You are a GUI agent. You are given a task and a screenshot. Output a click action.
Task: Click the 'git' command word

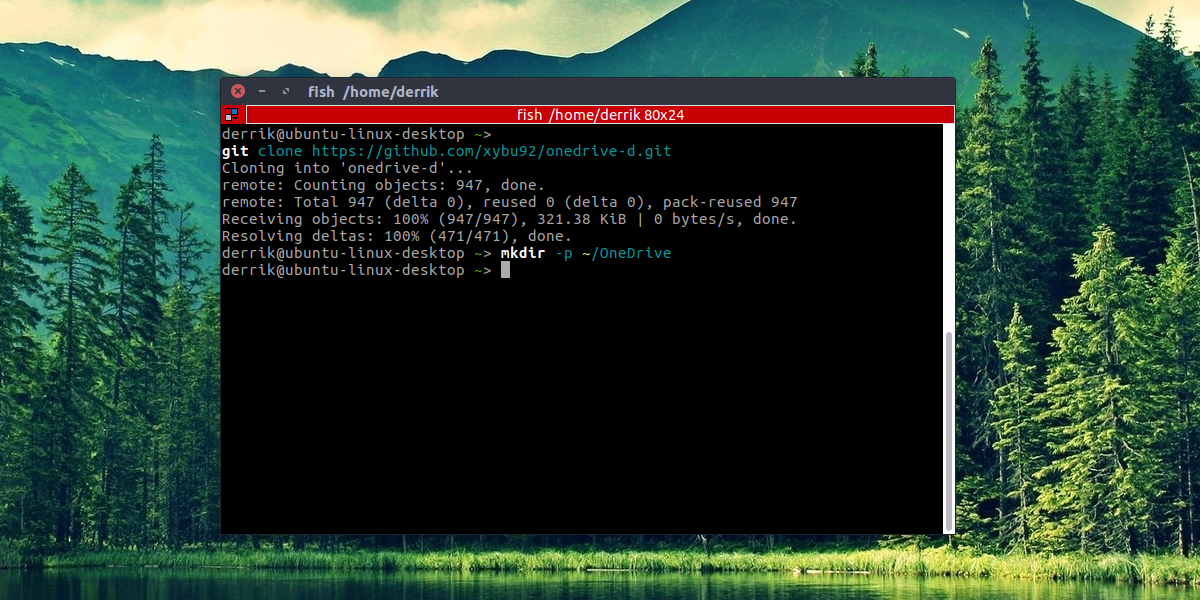point(235,151)
